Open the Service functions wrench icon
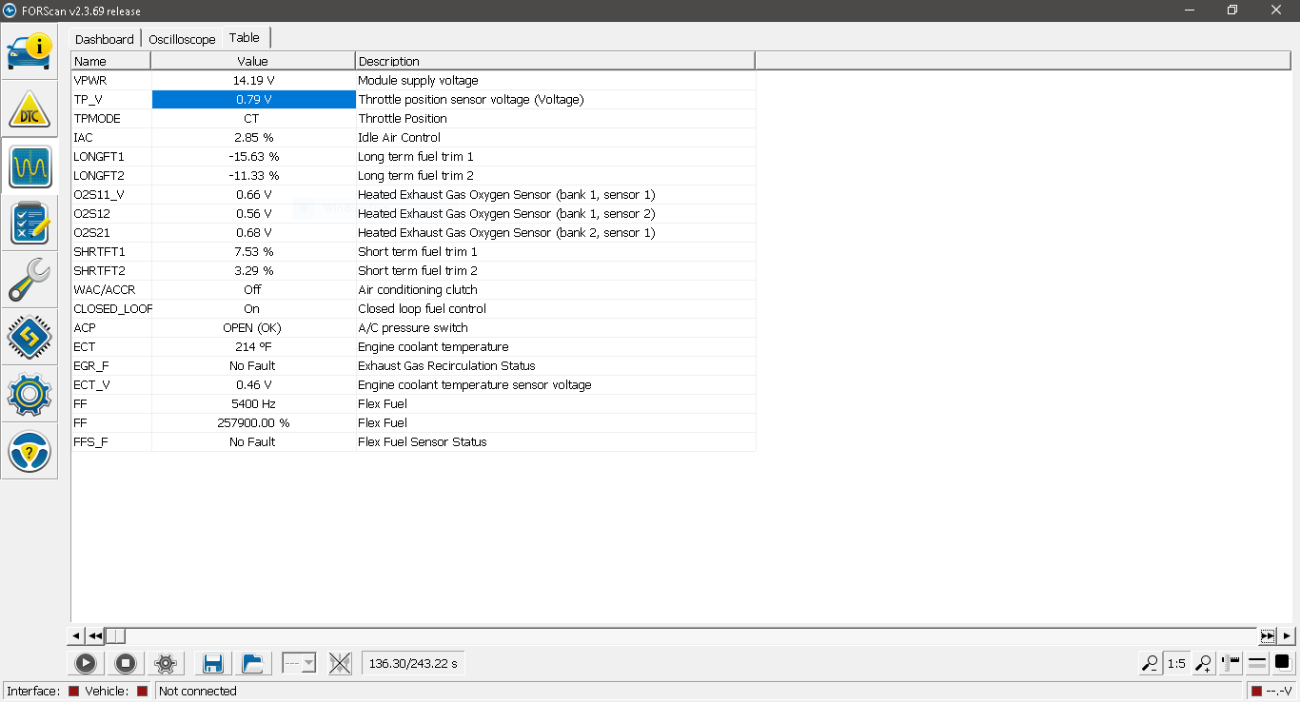Image resolution: width=1300 pixels, height=702 pixels. point(29,280)
